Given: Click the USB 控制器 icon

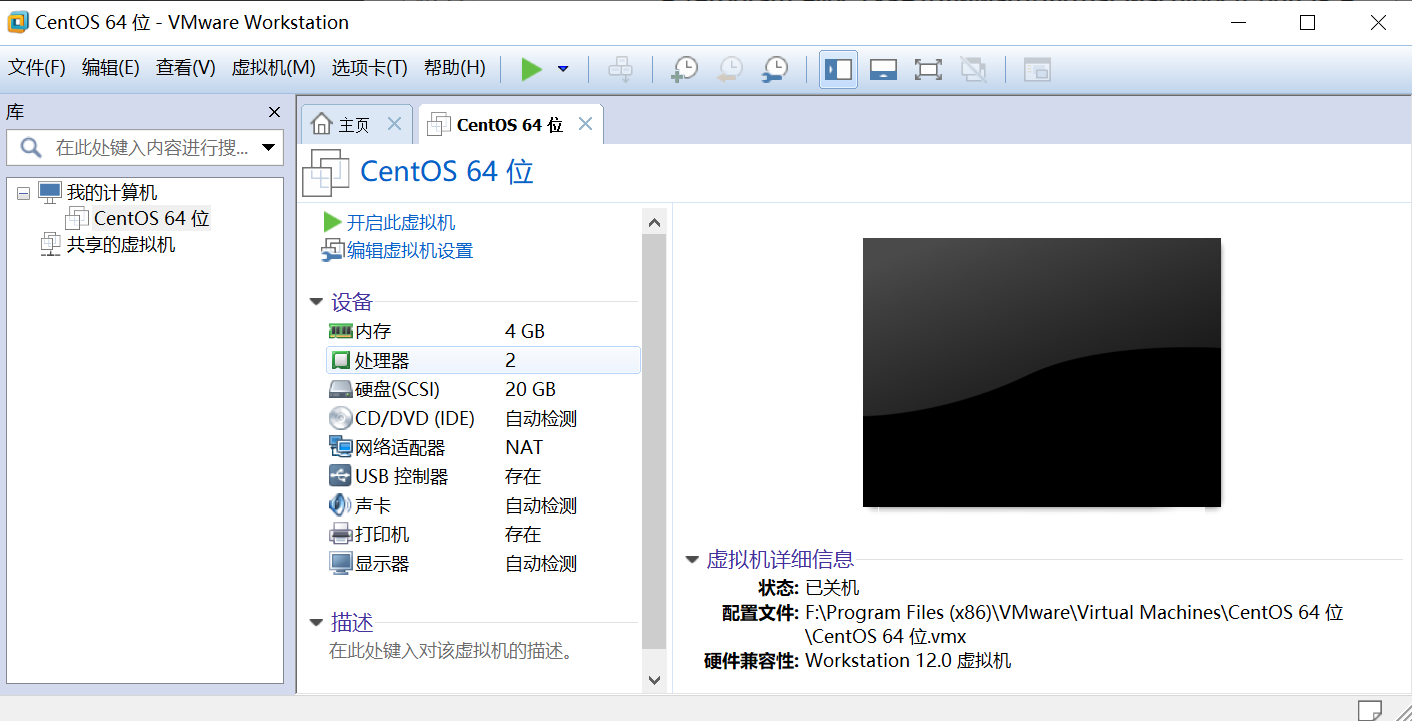Looking at the screenshot, I should pos(340,476).
